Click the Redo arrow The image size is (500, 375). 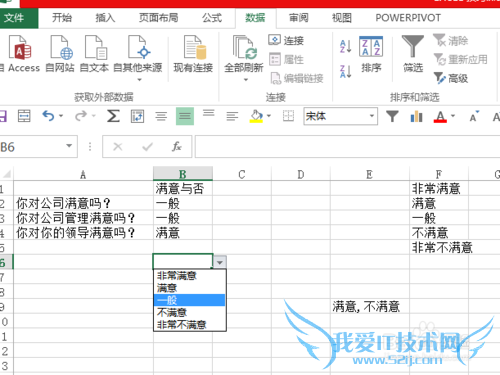(81, 116)
